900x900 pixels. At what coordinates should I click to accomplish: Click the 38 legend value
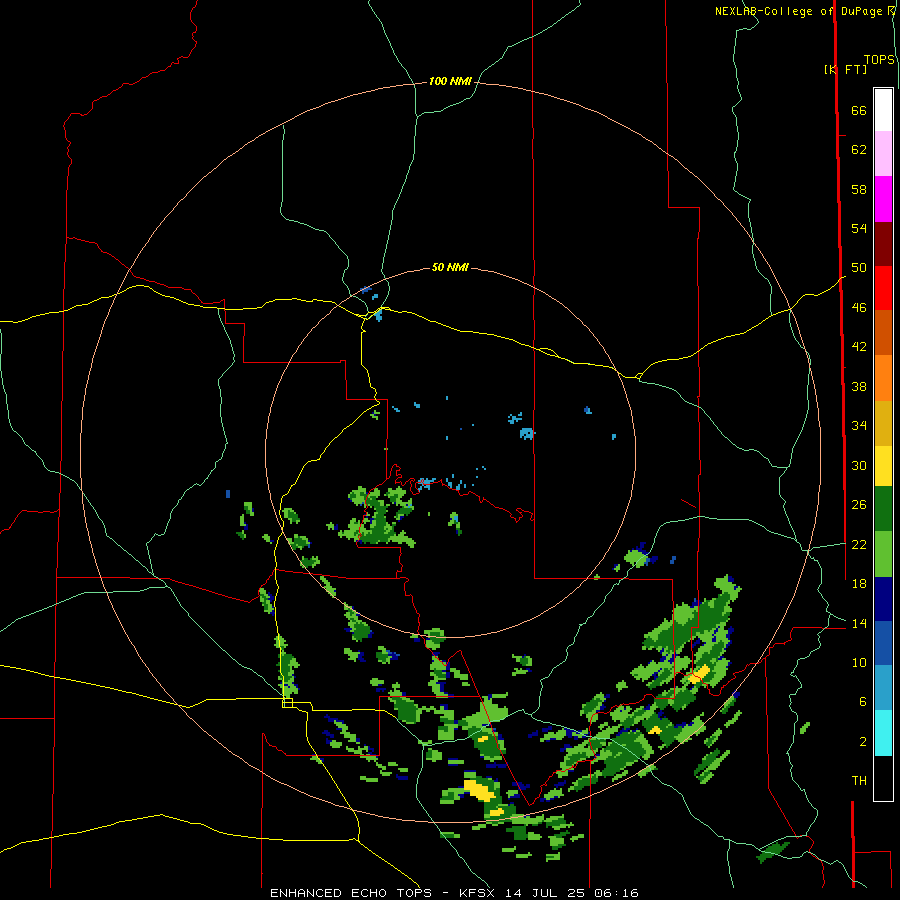pyautogui.click(x=859, y=386)
